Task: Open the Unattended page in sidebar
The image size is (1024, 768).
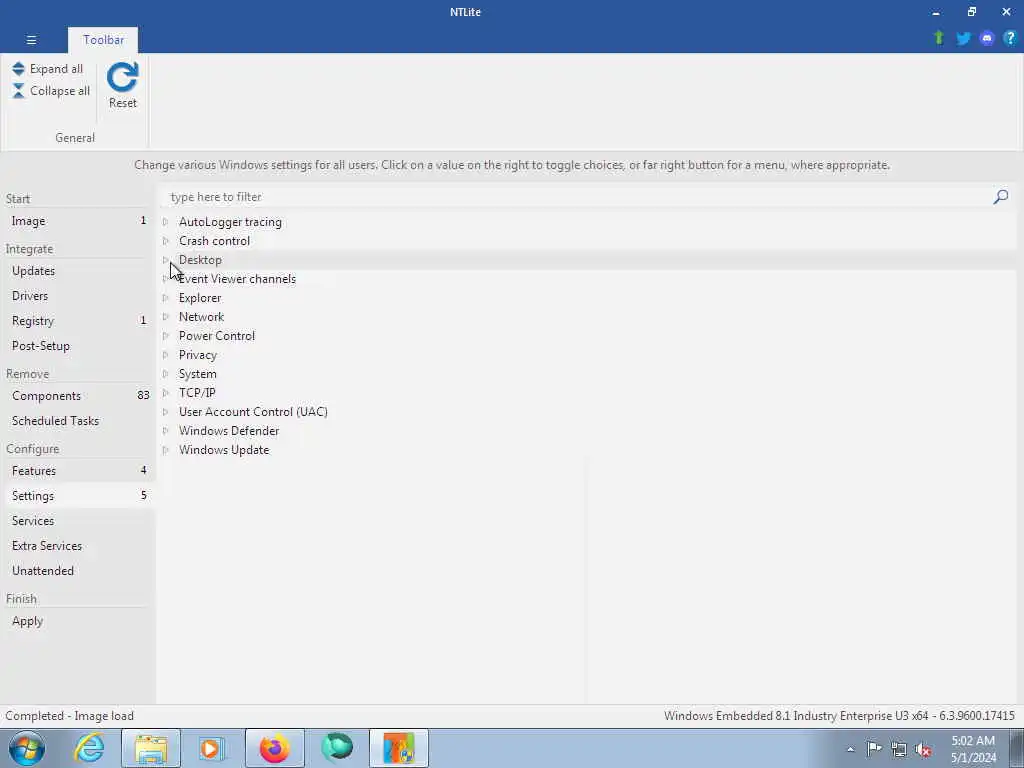Action: [78, 570]
